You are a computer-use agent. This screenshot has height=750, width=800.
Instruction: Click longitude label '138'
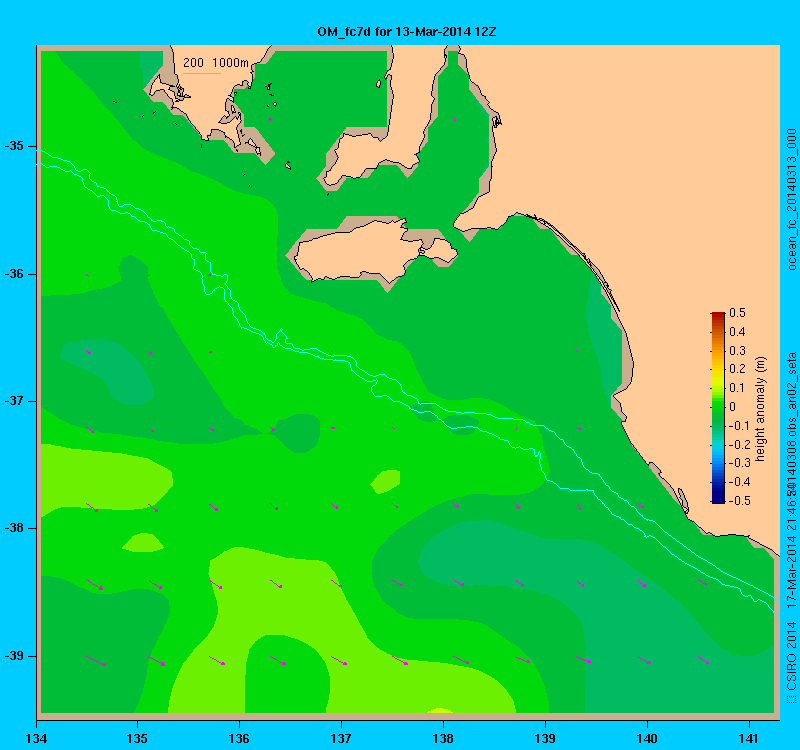point(443,738)
